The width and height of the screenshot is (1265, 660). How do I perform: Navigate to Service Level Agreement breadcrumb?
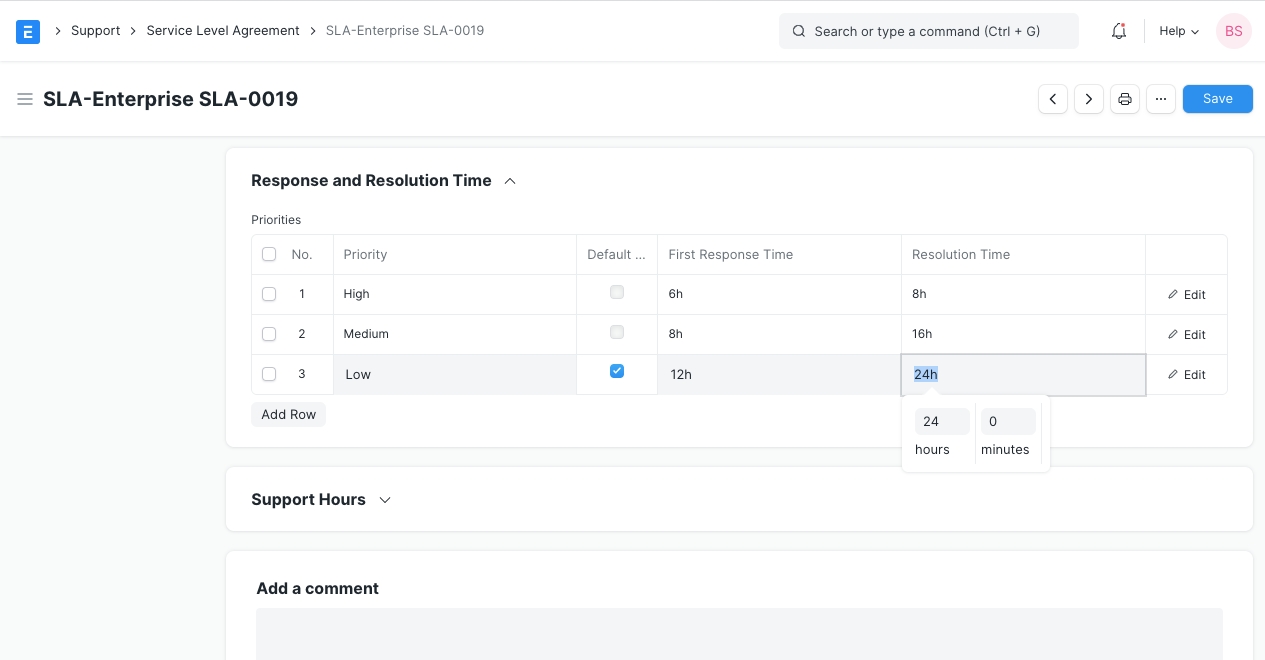coord(223,31)
